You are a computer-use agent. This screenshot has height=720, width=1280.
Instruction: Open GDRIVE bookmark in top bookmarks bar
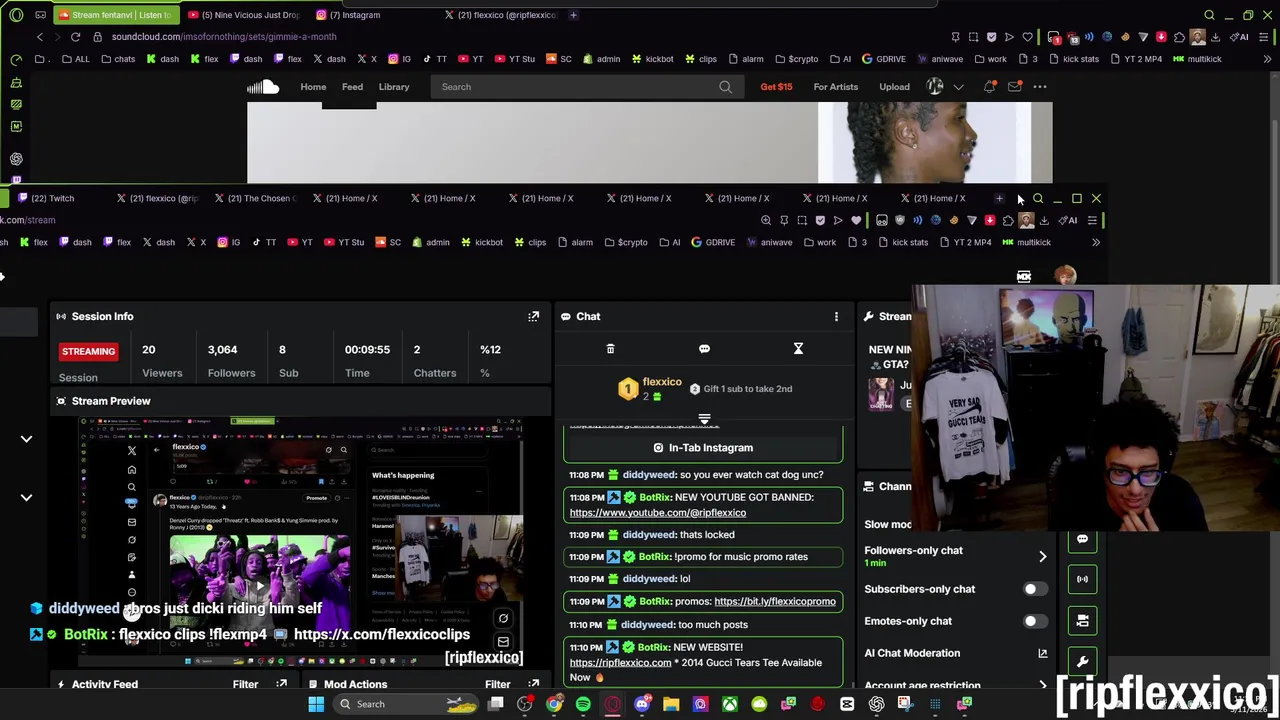[884, 59]
